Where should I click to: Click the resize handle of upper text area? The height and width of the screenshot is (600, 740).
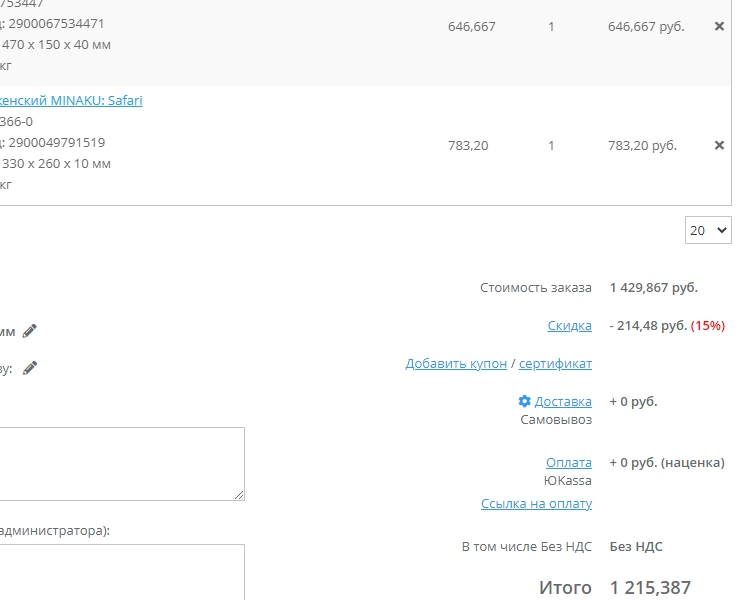point(239,495)
